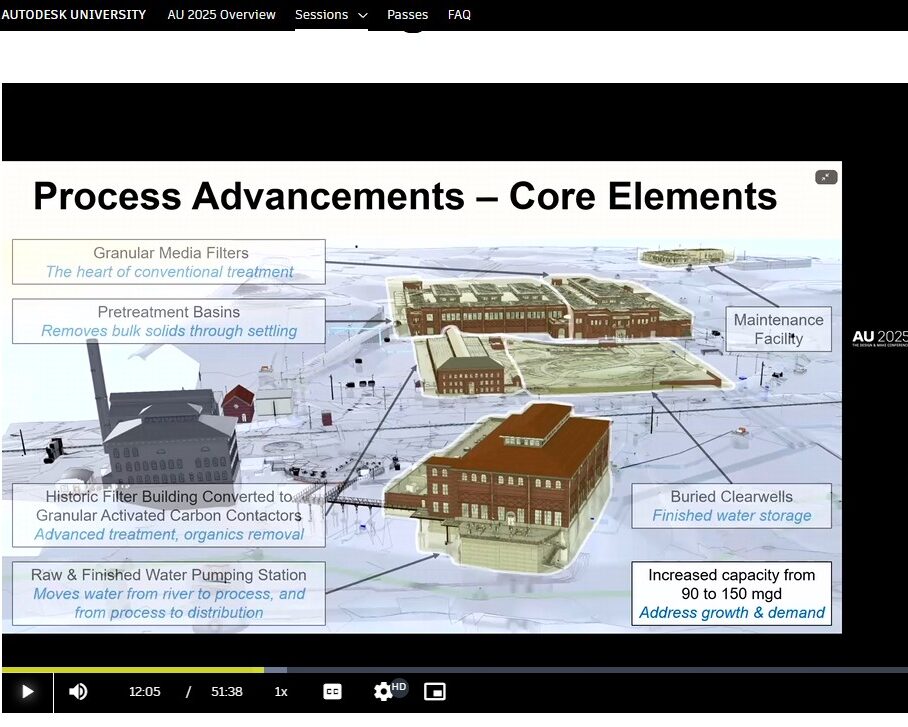
Task: Click the Sessions chevron arrow
Action: (x=362, y=16)
